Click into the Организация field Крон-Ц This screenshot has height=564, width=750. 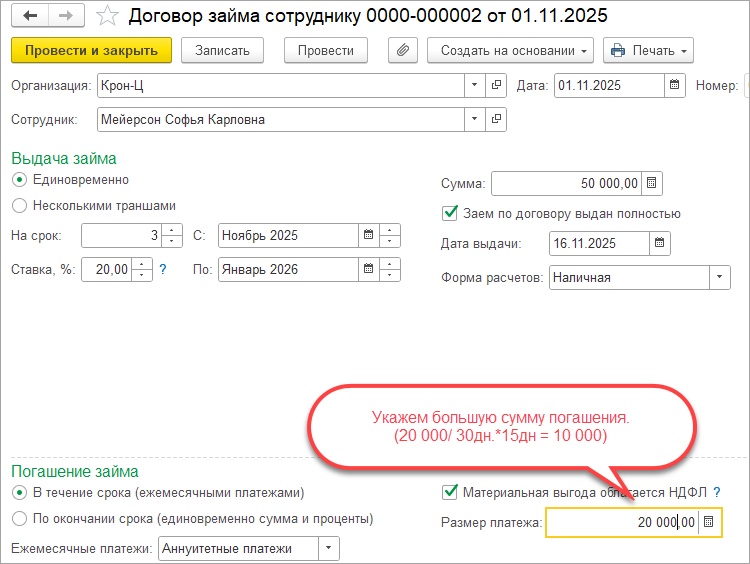pyautogui.click(x=281, y=85)
